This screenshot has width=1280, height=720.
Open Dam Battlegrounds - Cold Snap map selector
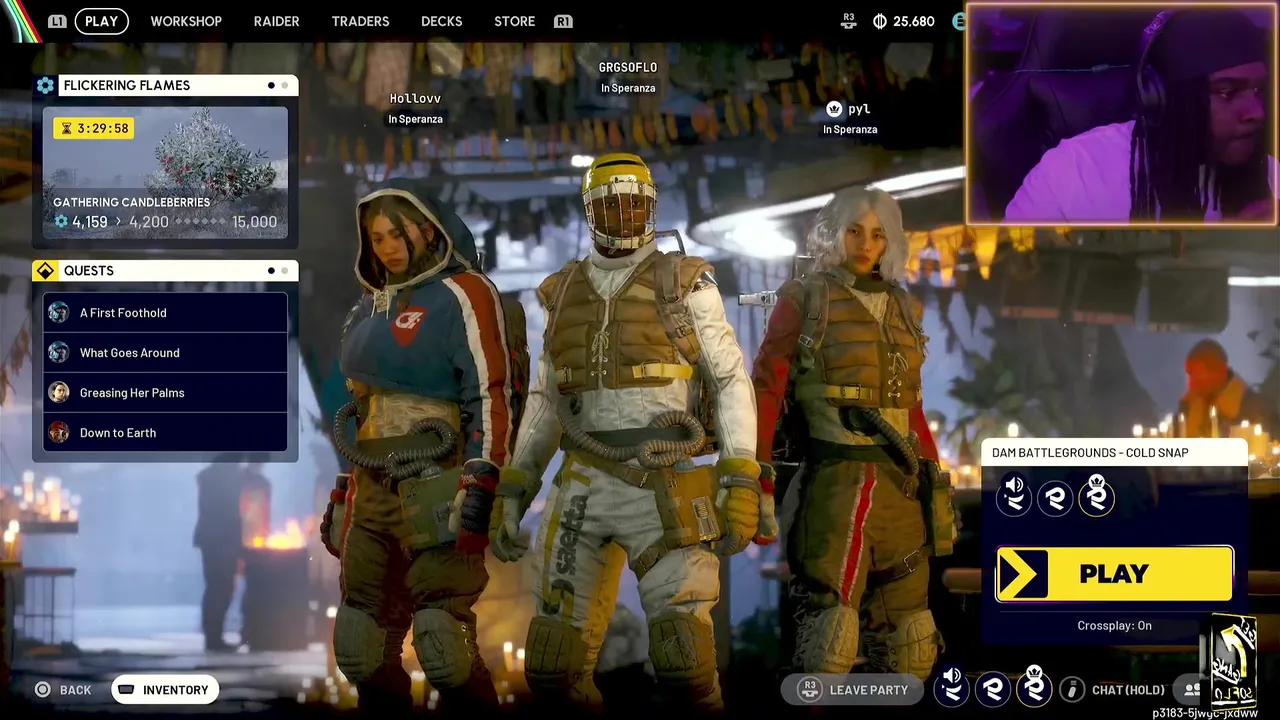(x=1114, y=453)
